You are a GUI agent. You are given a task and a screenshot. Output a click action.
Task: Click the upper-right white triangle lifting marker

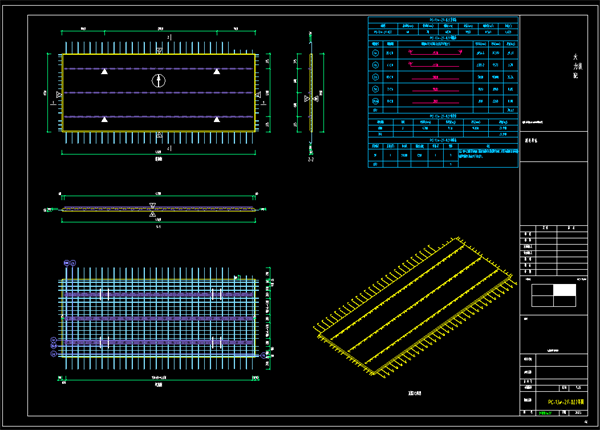[x=217, y=72]
